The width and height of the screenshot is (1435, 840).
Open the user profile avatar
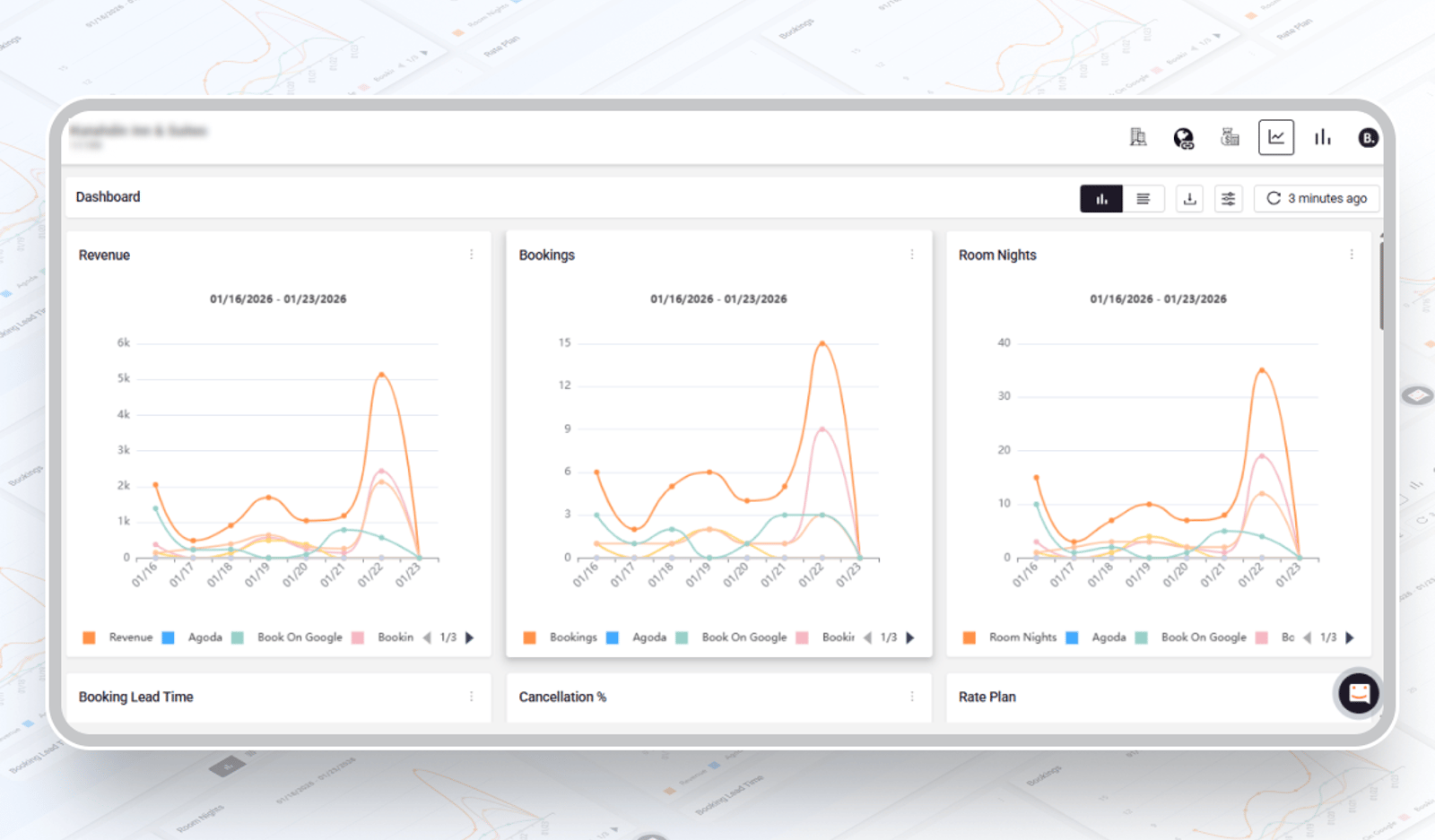pyautogui.click(x=1368, y=138)
